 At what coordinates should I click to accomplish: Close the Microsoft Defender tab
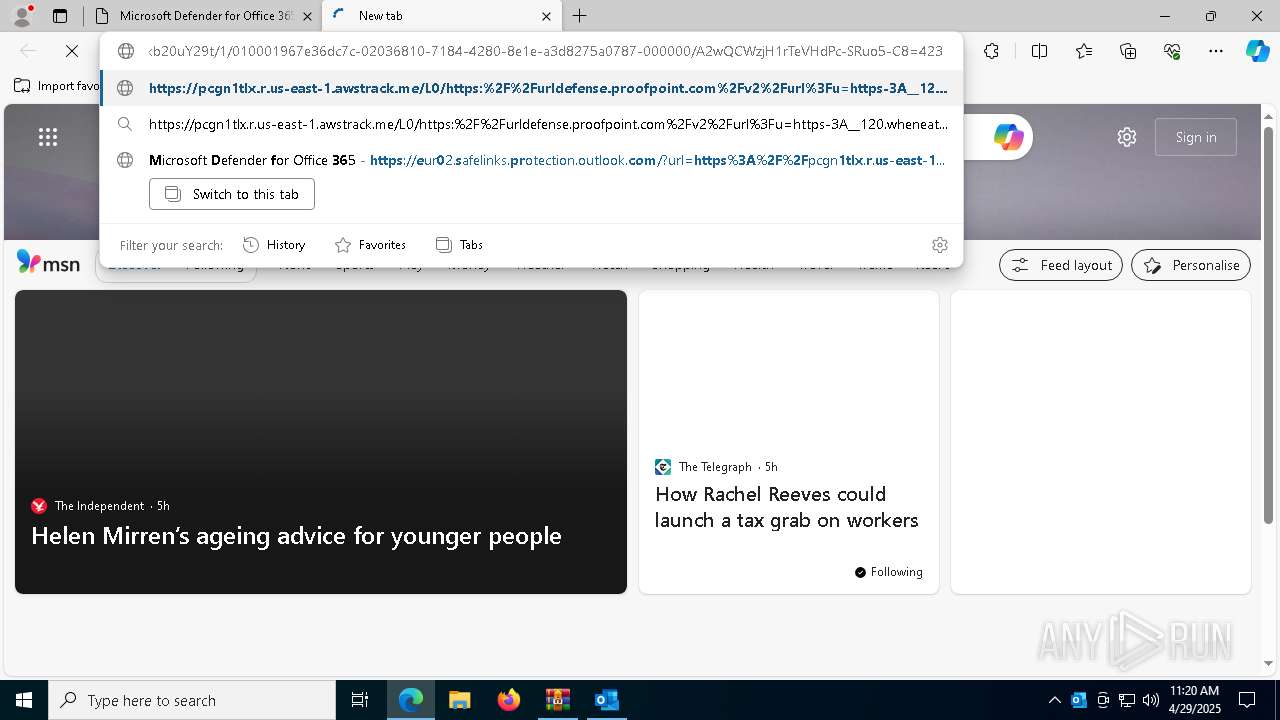point(307,16)
